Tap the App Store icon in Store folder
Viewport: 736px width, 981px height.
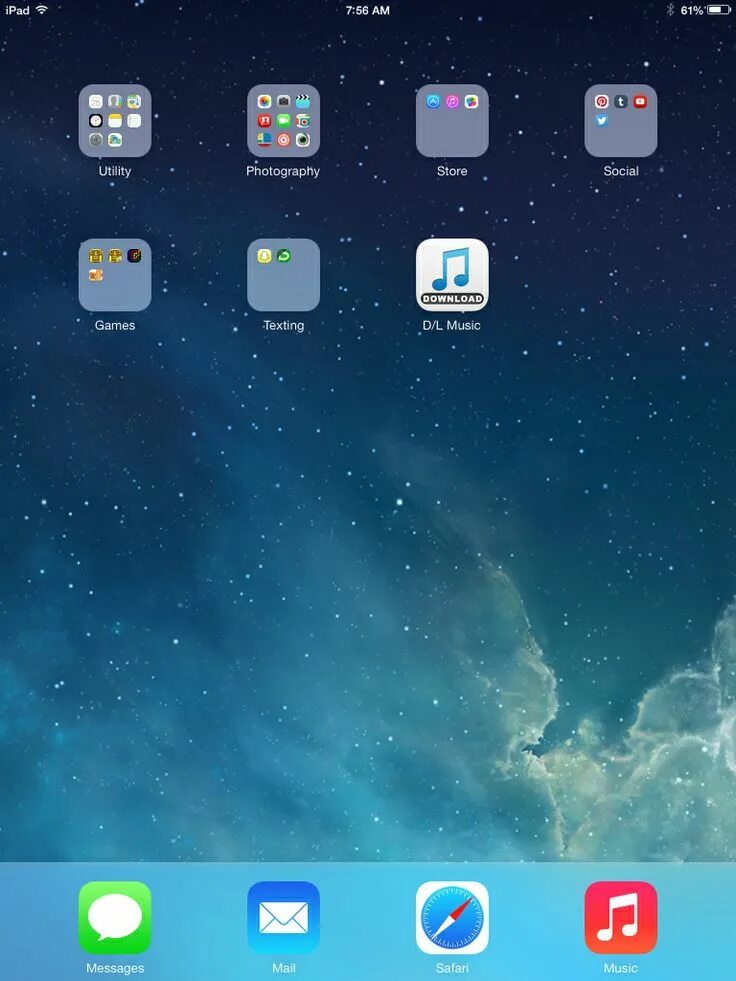(432, 101)
